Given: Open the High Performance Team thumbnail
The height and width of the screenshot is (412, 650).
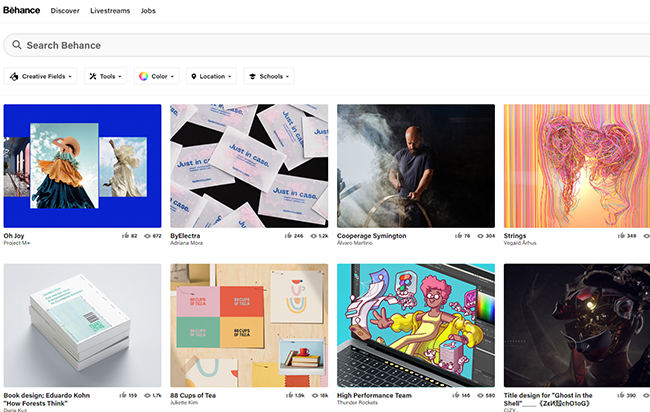Looking at the screenshot, I should pos(416,325).
